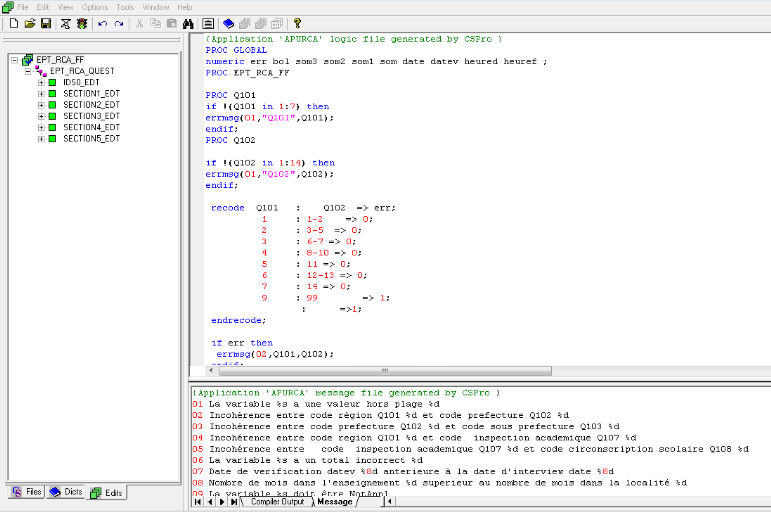771x512 pixels.
Task: Click the Undo arrow icon
Action: point(103,23)
